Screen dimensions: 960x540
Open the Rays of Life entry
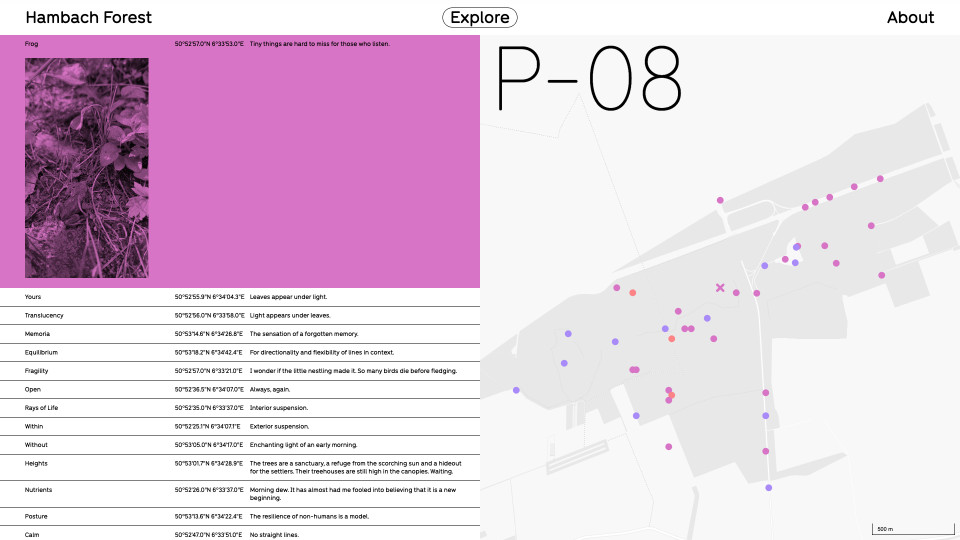click(x=240, y=408)
